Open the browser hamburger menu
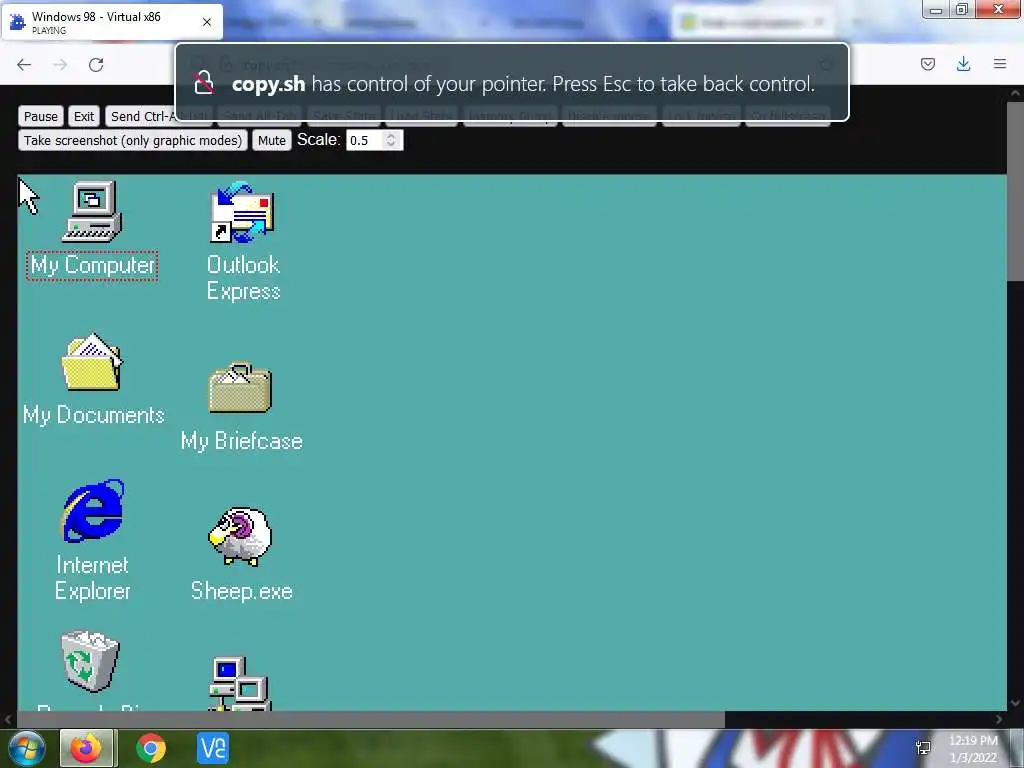 [1000, 64]
